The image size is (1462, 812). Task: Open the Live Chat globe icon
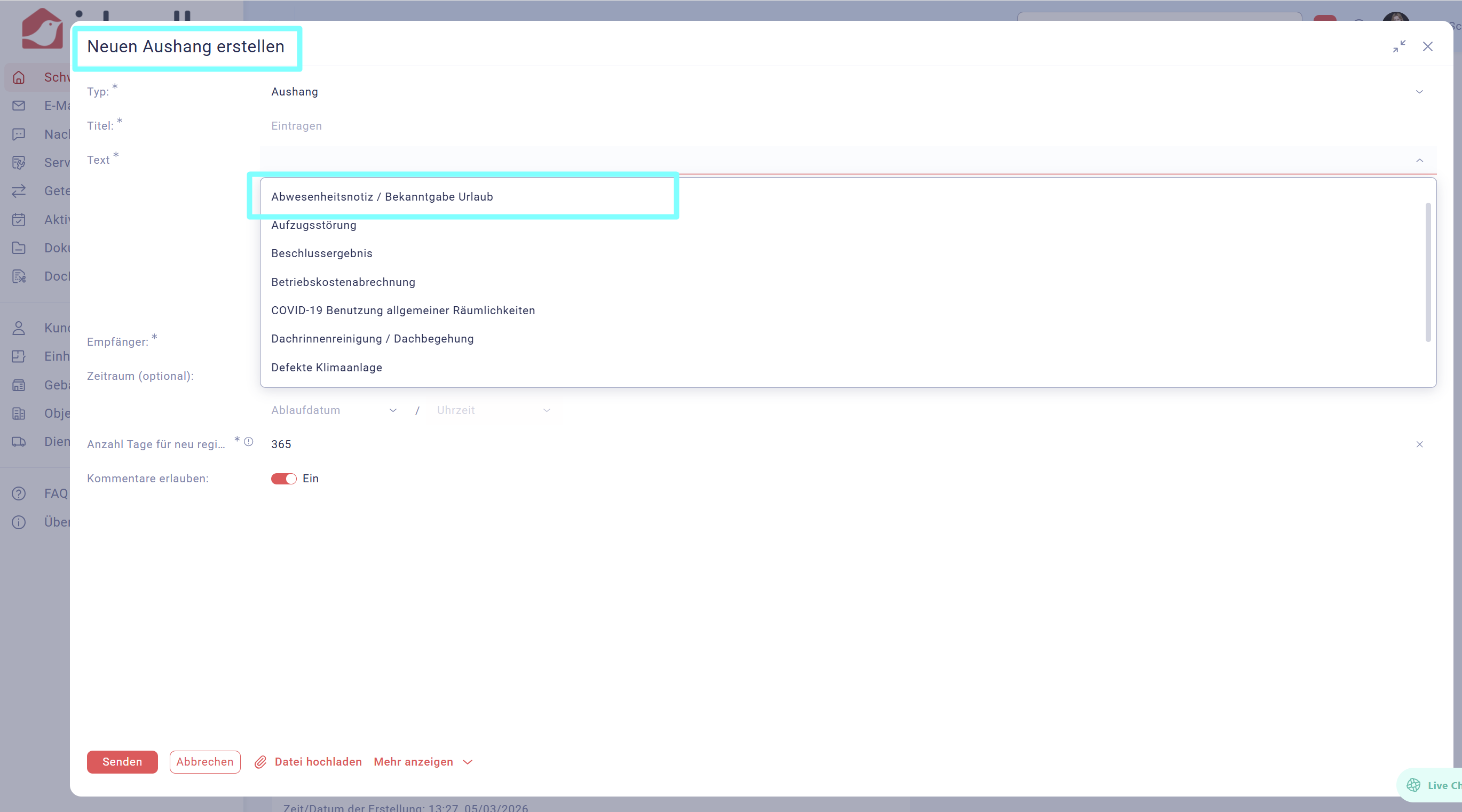1413,785
